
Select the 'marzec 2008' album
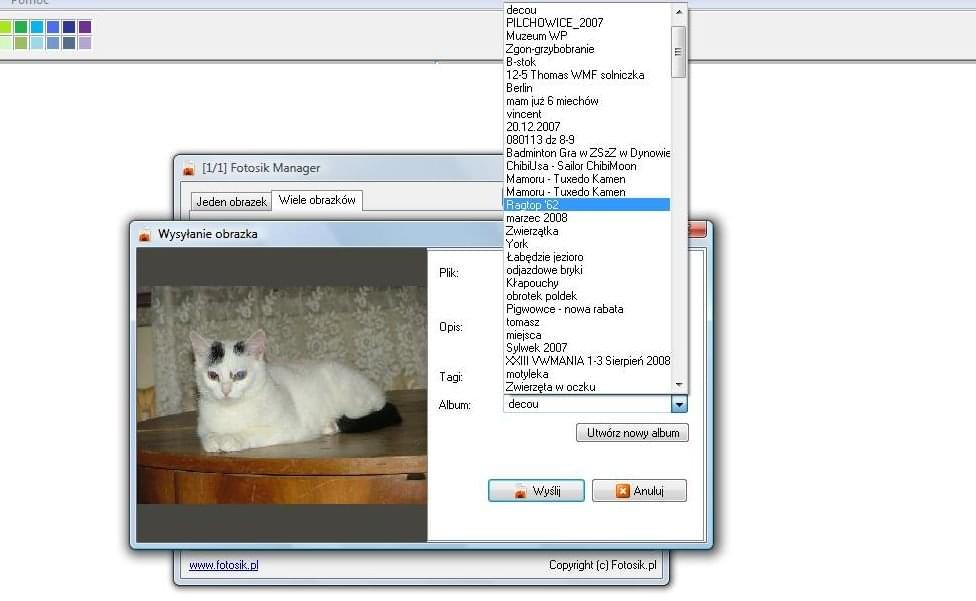click(x=586, y=218)
